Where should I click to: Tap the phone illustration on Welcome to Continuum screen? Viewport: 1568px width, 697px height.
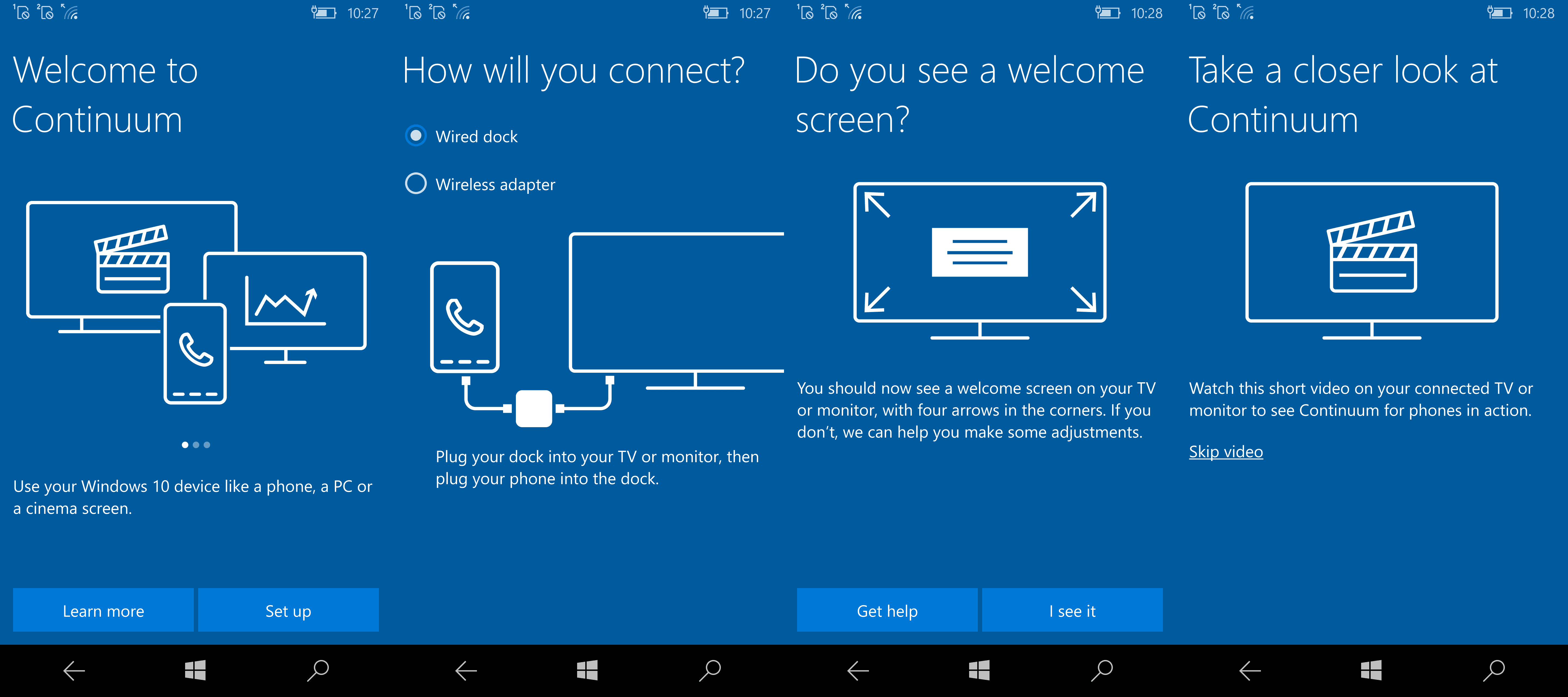tap(195, 353)
